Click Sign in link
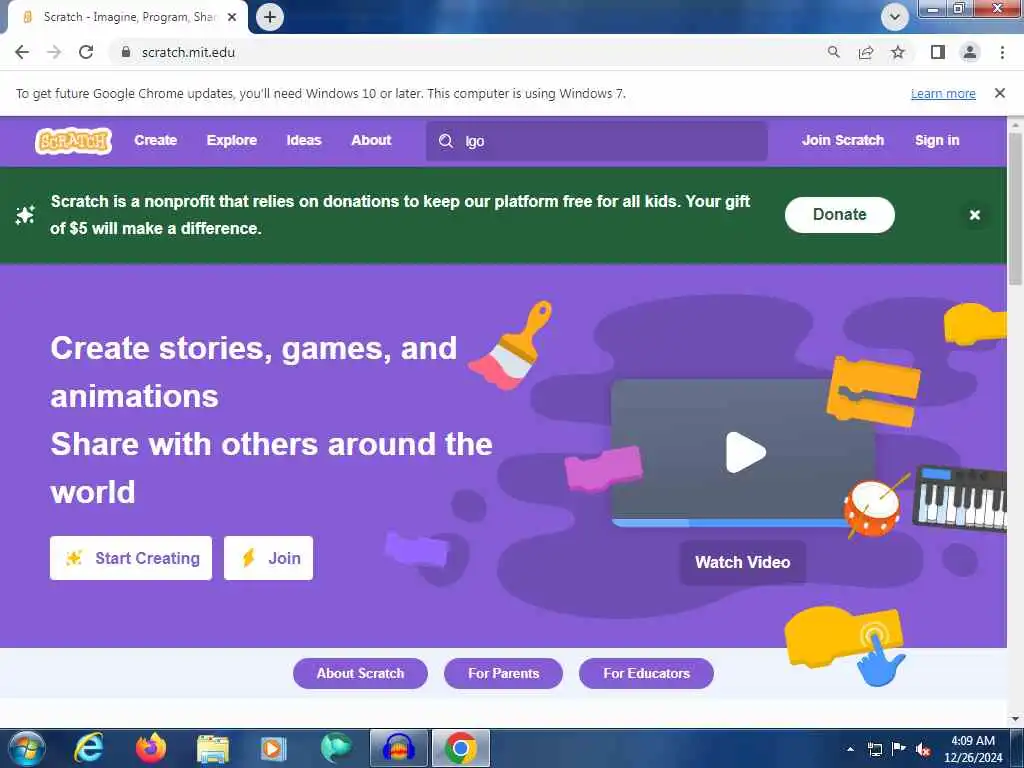 (937, 140)
